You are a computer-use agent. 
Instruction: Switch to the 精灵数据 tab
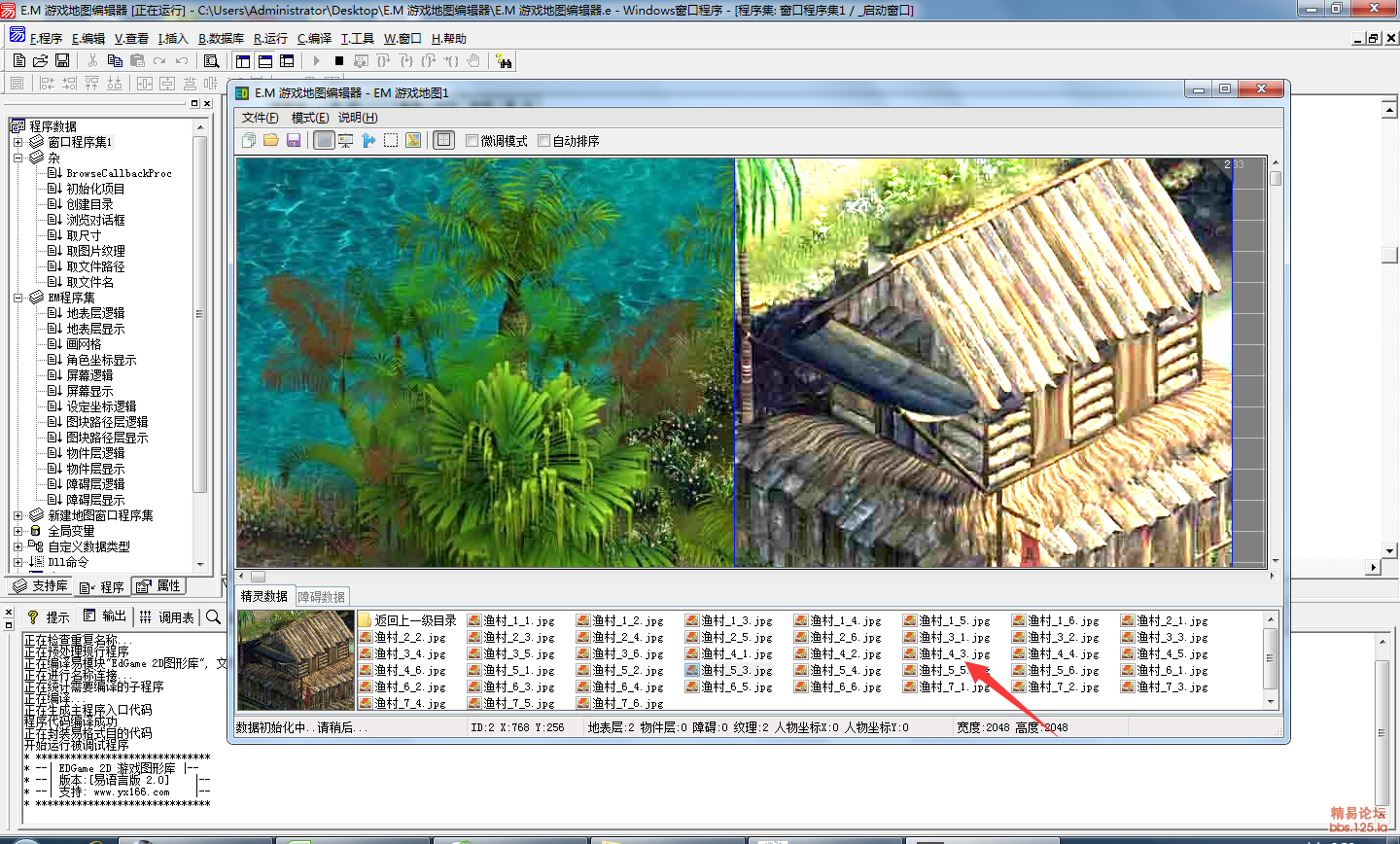tap(264, 596)
